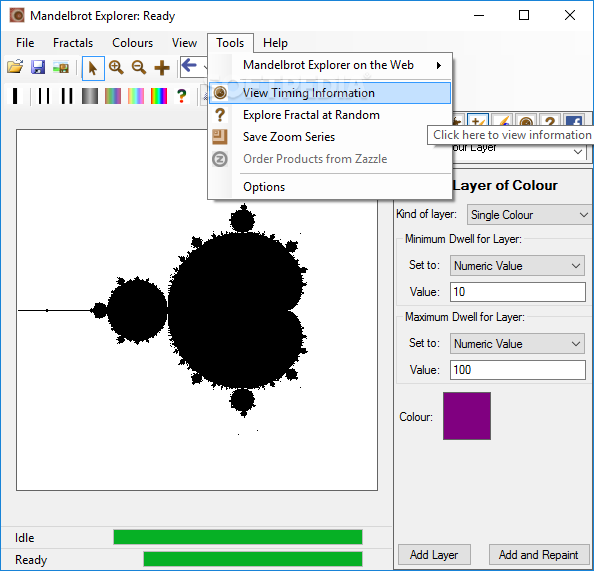This screenshot has width=594, height=571.
Task: Open Maximum Dwell Set to dropdown
Action: tap(517, 344)
